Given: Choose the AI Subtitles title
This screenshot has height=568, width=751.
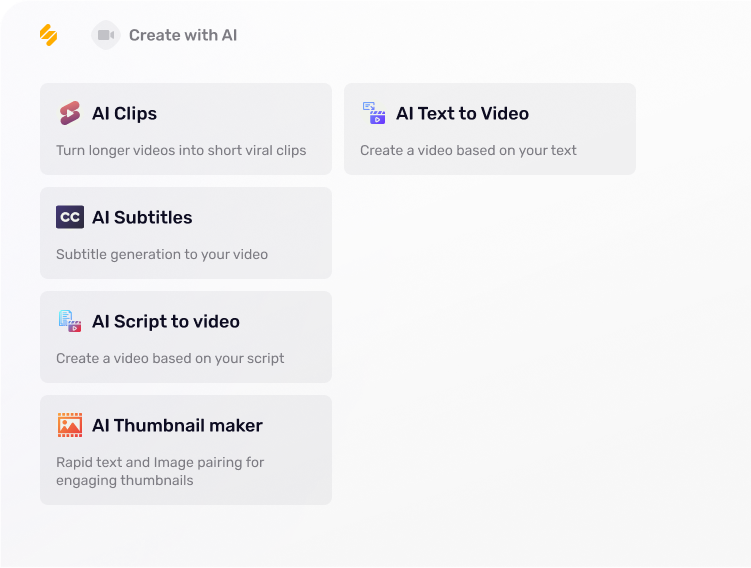Looking at the screenshot, I should point(142,218).
